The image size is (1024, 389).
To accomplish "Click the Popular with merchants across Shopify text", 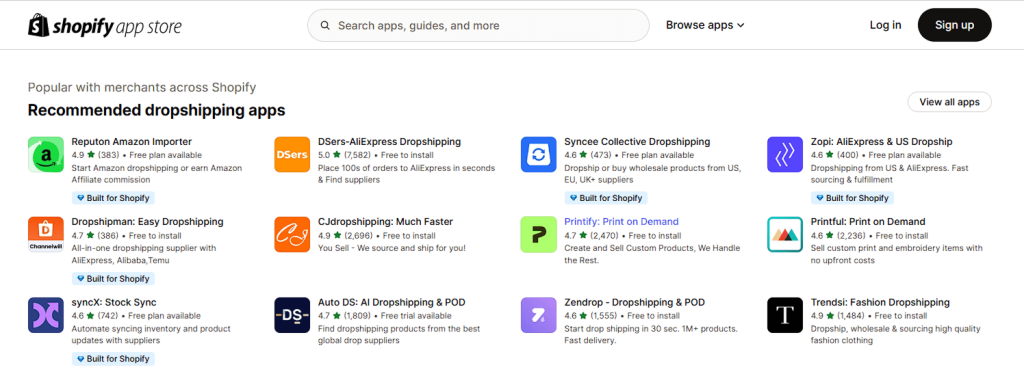I will (x=142, y=87).
